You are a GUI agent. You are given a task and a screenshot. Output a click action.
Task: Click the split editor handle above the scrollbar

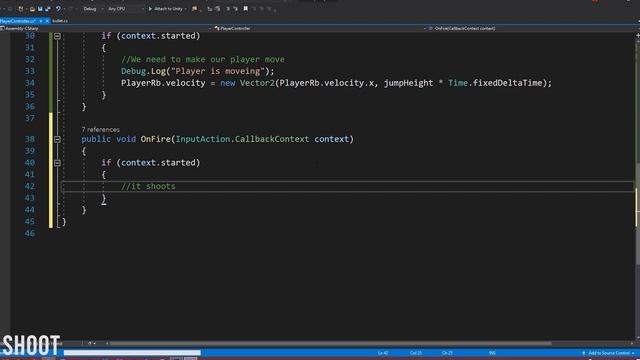point(637,36)
